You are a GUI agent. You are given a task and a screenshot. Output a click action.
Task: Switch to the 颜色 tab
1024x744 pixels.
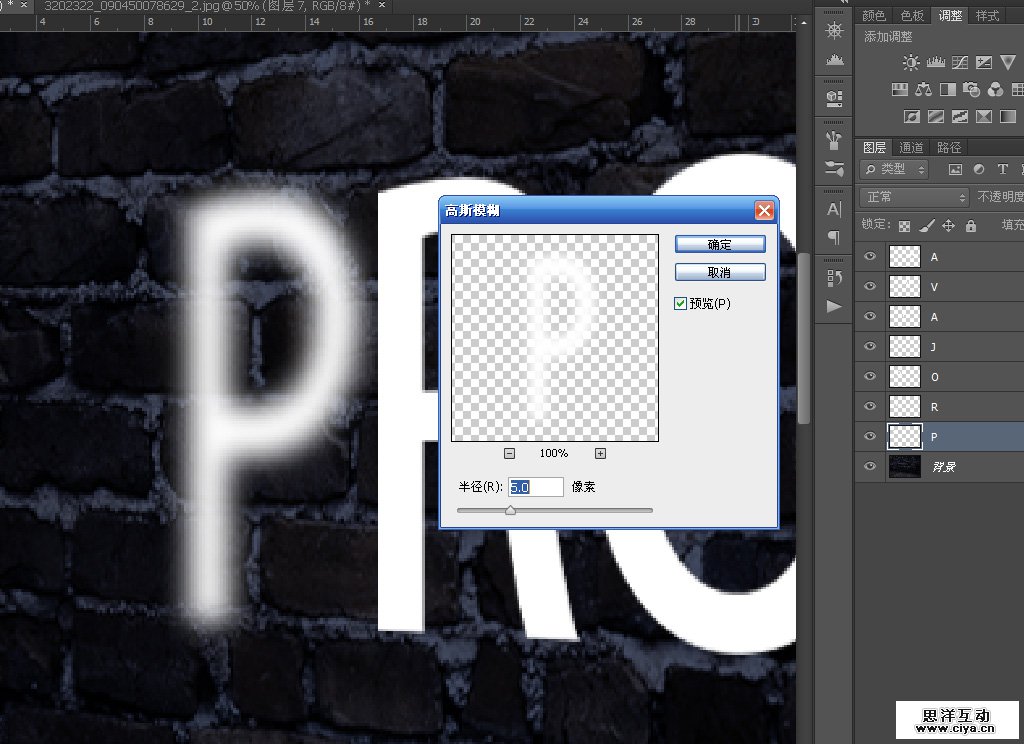(x=874, y=16)
